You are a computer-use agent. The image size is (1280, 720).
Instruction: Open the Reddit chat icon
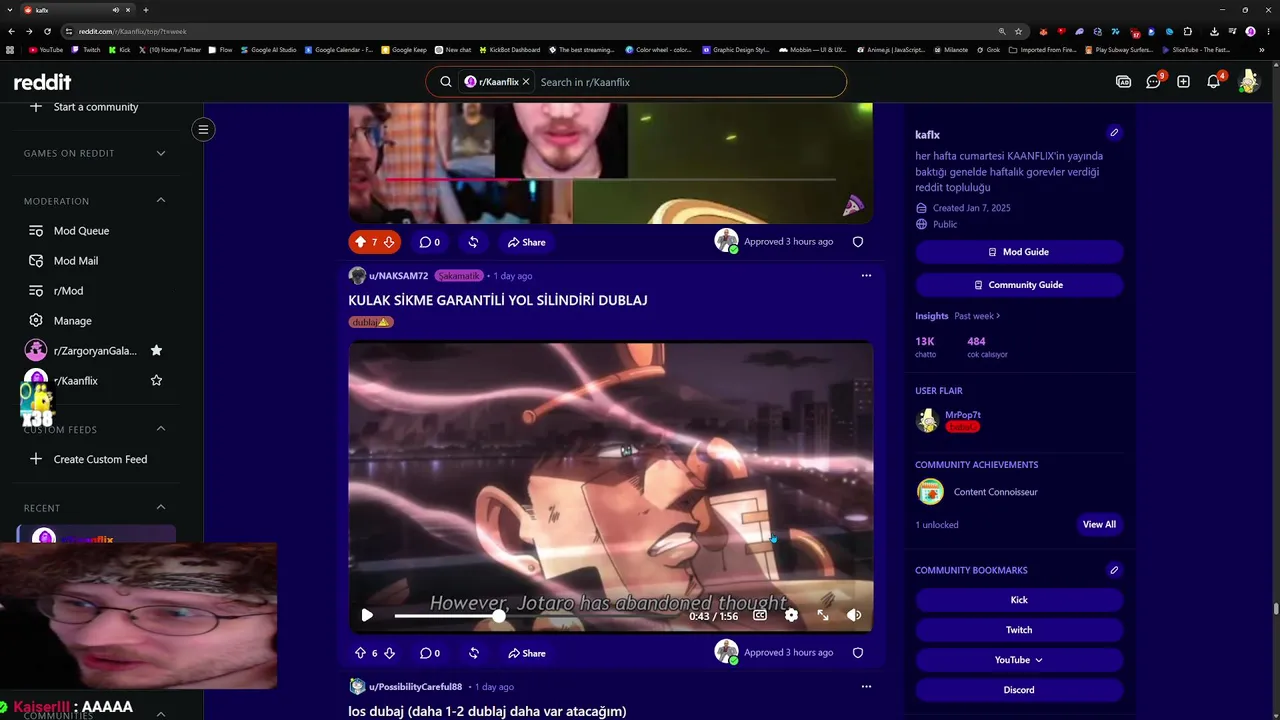pyautogui.click(x=1153, y=82)
